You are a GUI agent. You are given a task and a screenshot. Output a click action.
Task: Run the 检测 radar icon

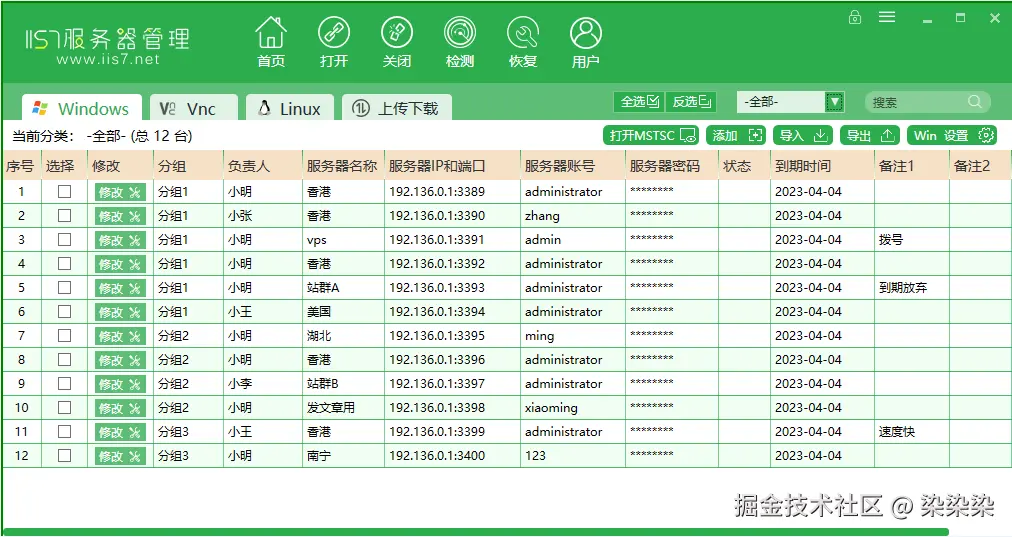(460, 43)
